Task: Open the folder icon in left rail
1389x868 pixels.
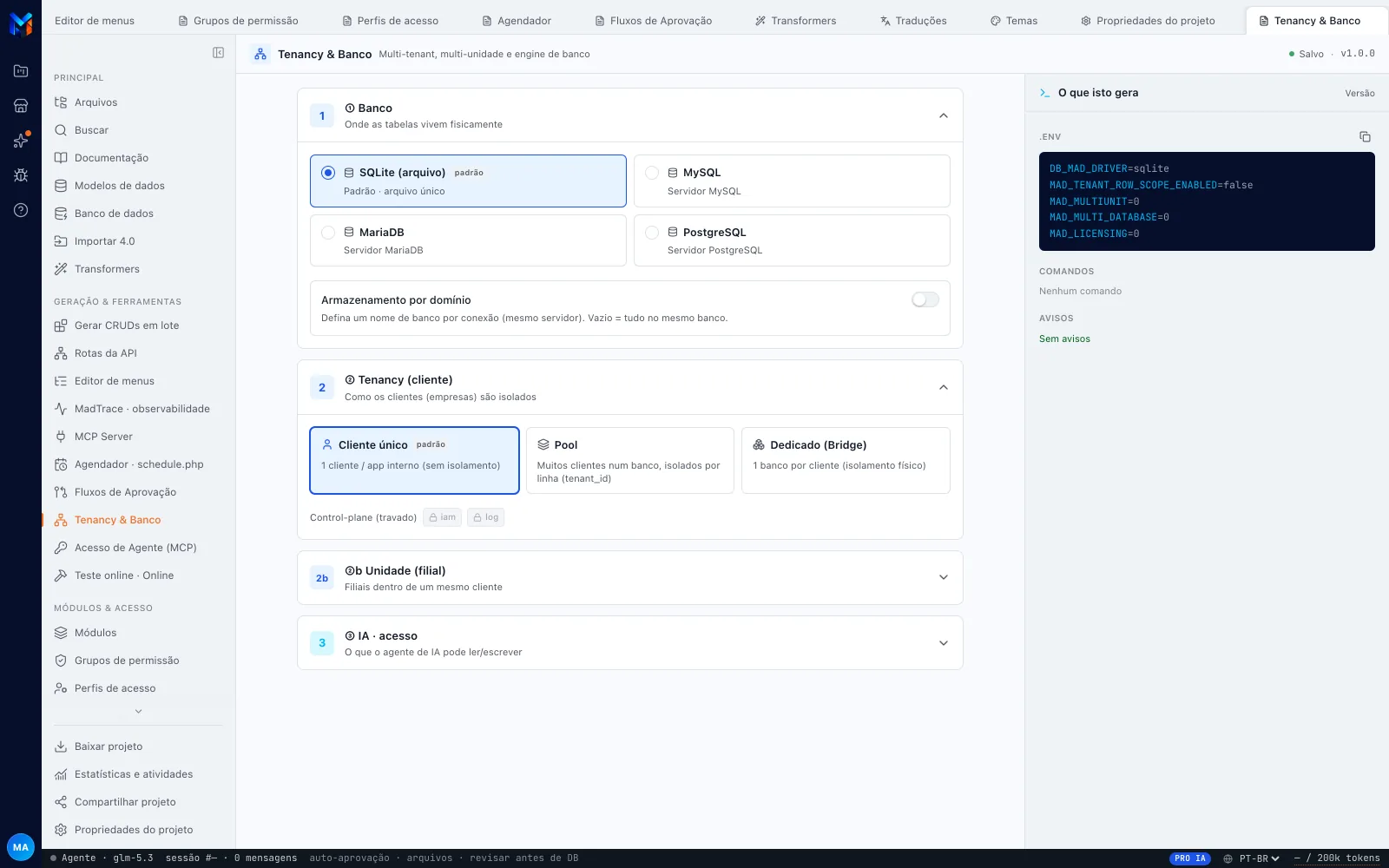Action: [x=21, y=71]
